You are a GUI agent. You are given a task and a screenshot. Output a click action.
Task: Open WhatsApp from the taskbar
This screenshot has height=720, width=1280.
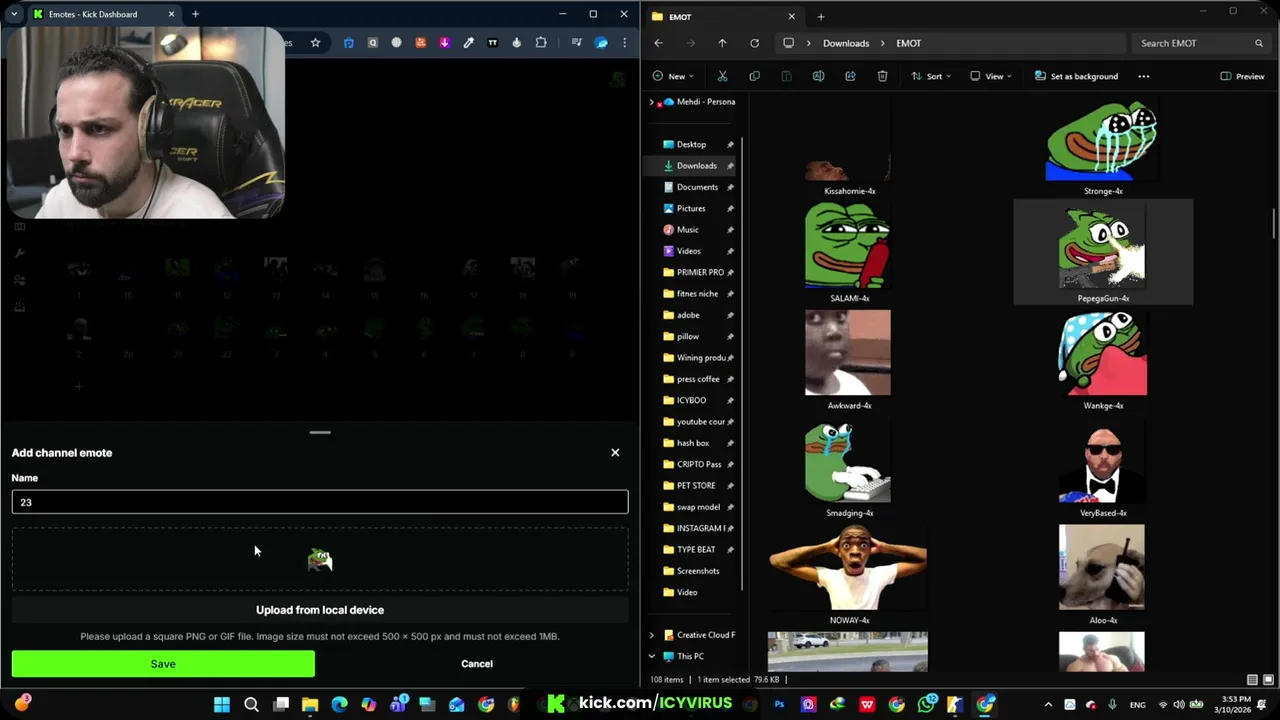[926, 704]
